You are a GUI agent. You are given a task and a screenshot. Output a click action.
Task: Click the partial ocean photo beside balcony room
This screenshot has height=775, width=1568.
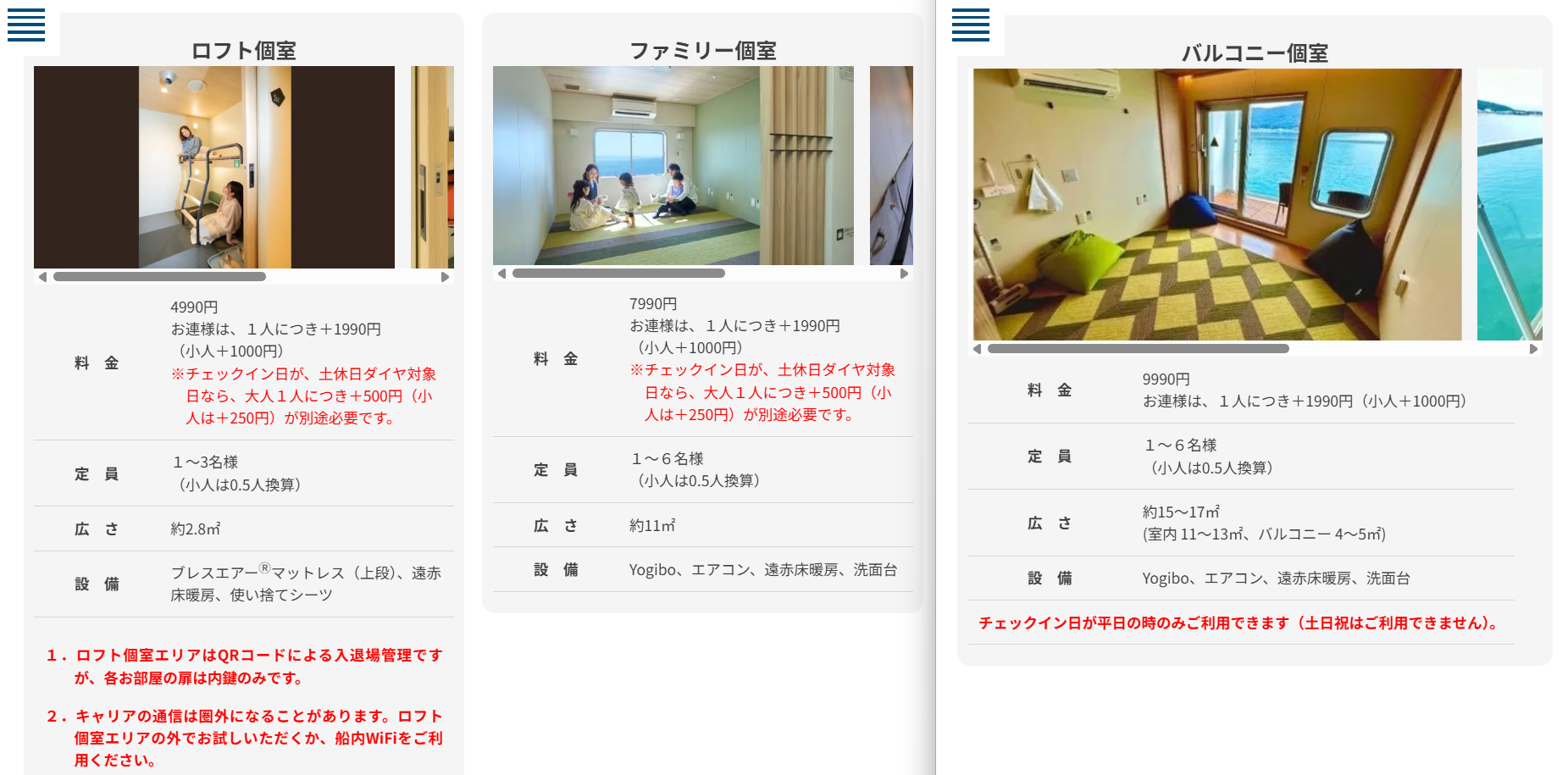click(1510, 204)
